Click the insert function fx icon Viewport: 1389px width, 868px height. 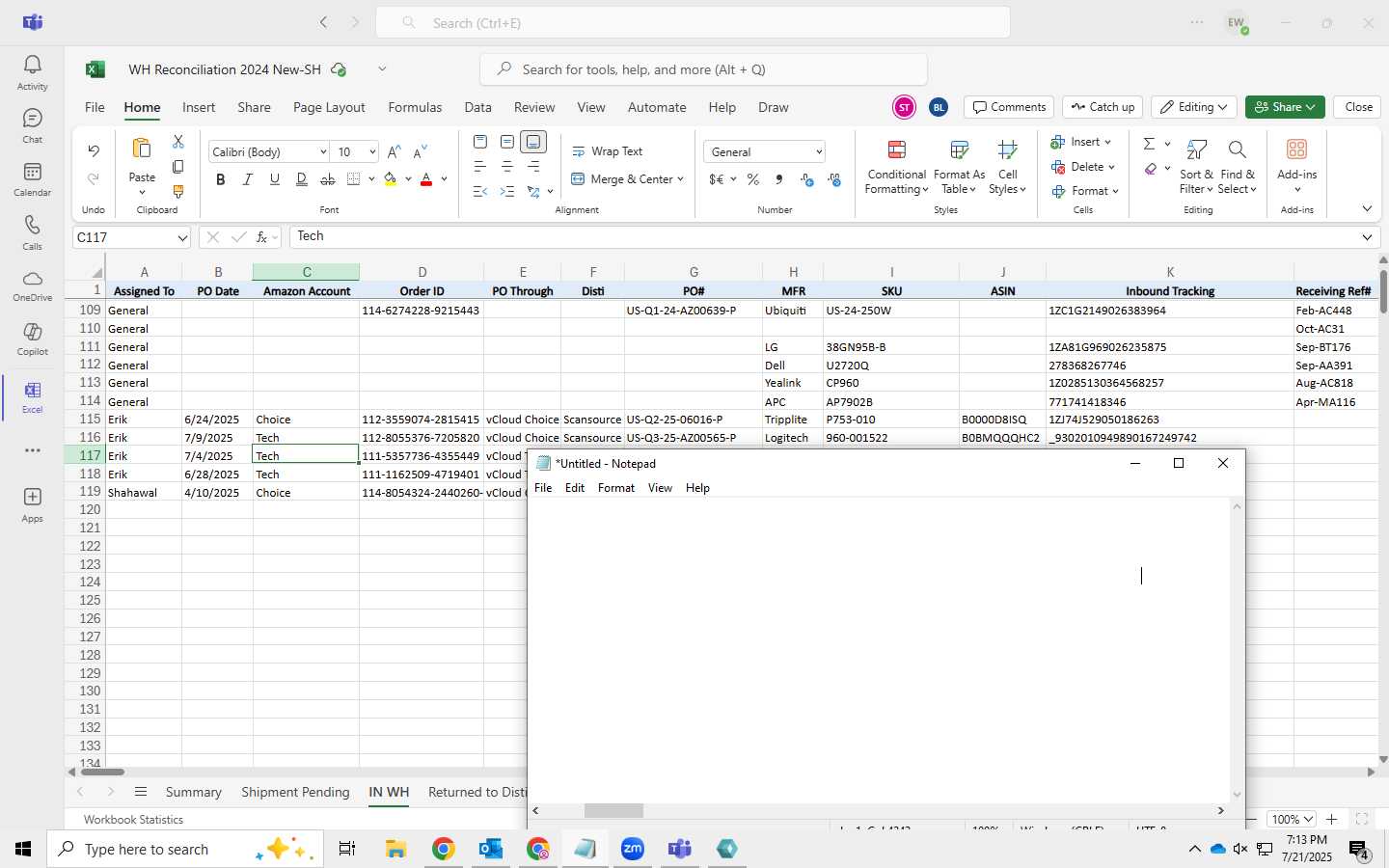[x=261, y=237]
